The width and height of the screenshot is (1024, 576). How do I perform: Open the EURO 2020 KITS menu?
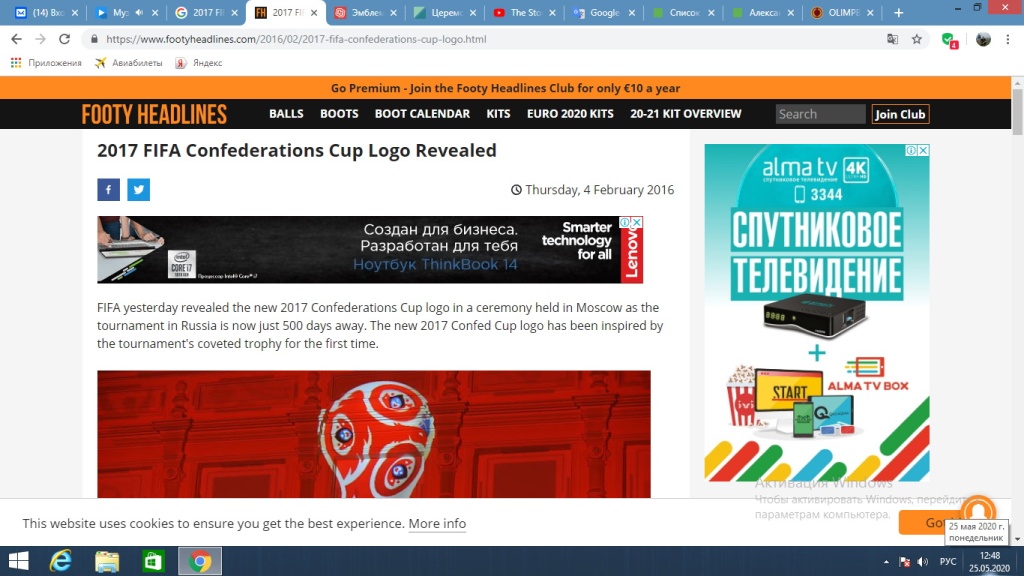tap(570, 114)
